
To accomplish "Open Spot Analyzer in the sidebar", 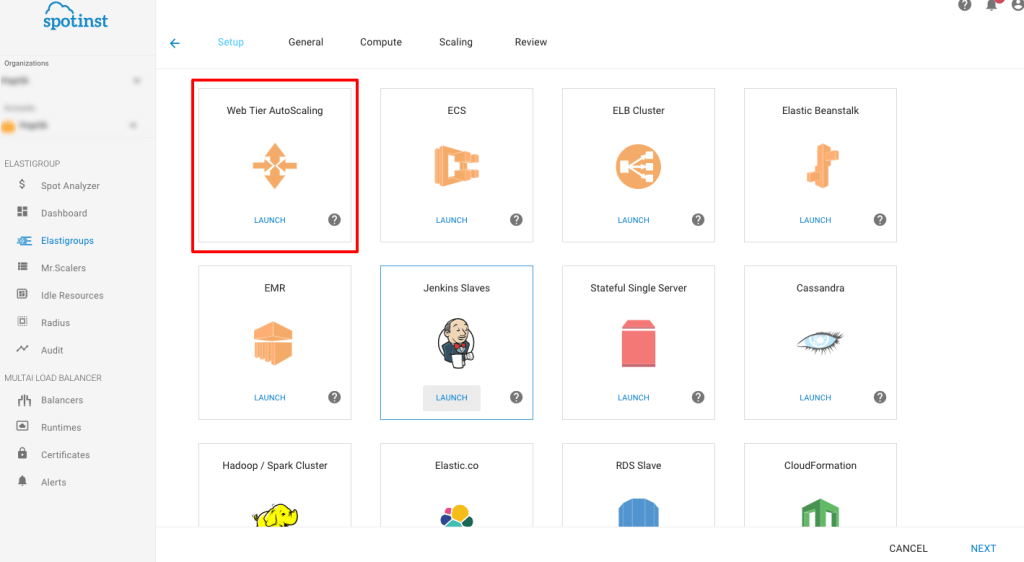I will pyautogui.click(x=70, y=186).
